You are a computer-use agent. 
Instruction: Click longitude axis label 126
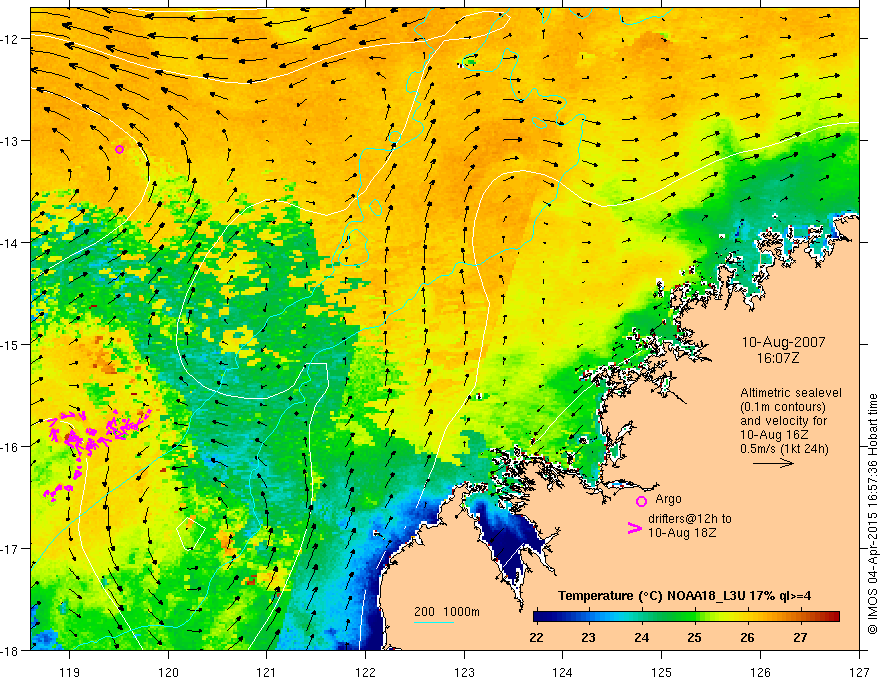tap(760, 672)
